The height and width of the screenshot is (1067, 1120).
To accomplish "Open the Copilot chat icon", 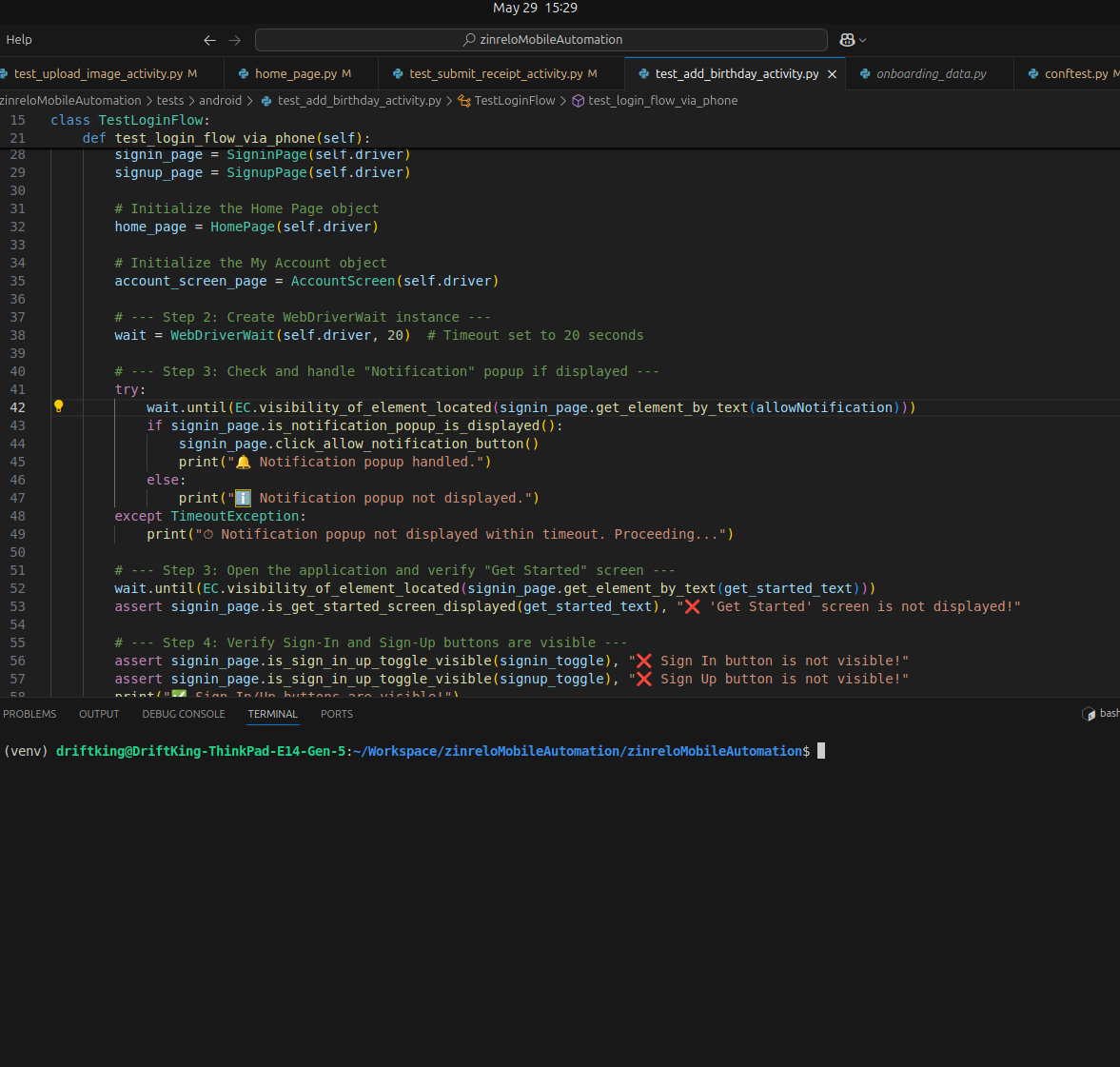I will pos(847,40).
